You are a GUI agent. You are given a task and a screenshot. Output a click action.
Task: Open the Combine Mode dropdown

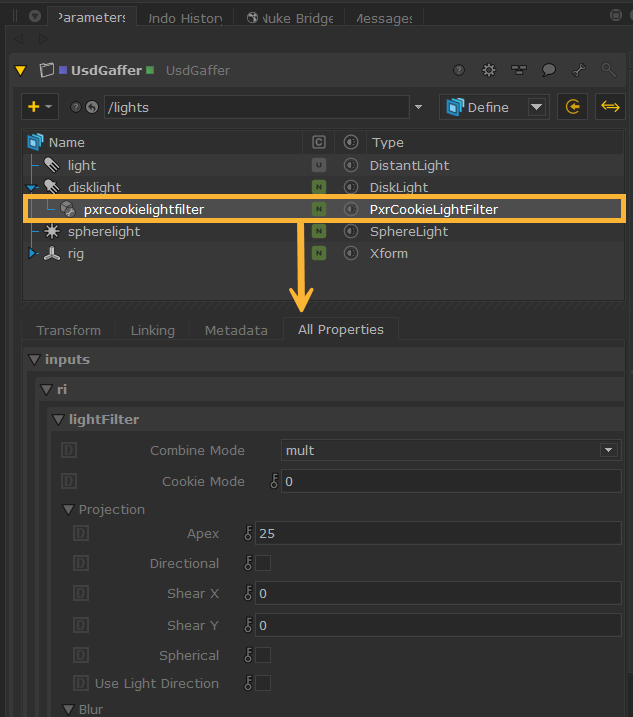(449, 450)
